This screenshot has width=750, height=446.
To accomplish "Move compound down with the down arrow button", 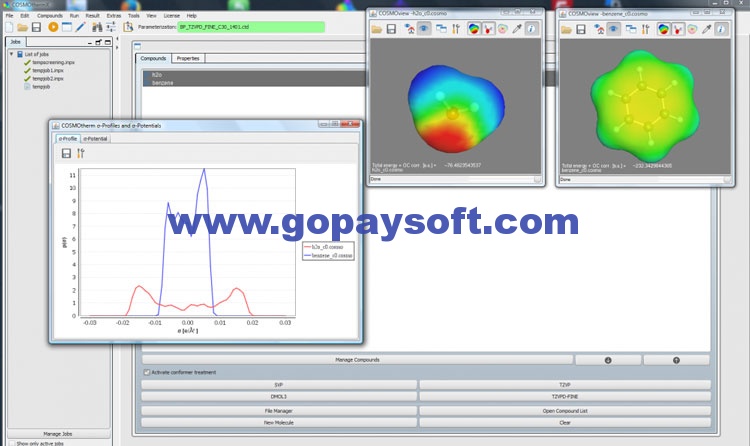I will tap(608, 360).
